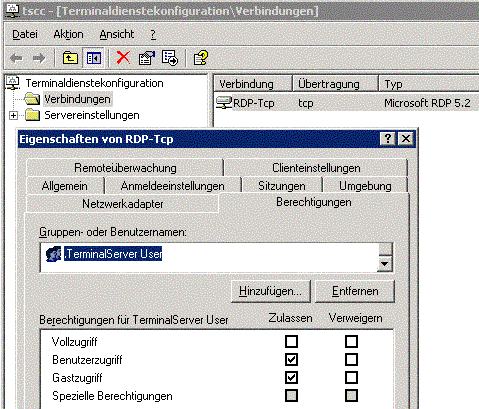Switch to the Netzwerkadapter tab
479x409 pixels.
[x=123, y=204]
